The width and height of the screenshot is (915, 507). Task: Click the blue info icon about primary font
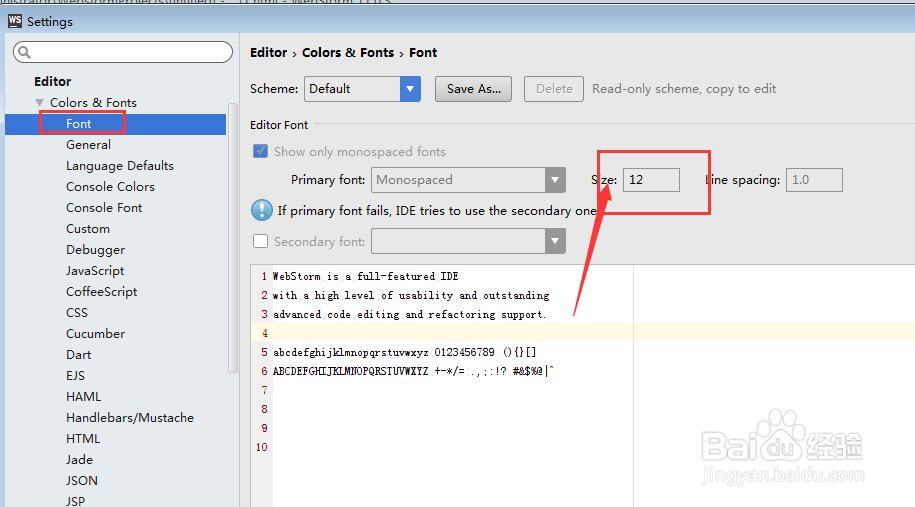point(261,210)
